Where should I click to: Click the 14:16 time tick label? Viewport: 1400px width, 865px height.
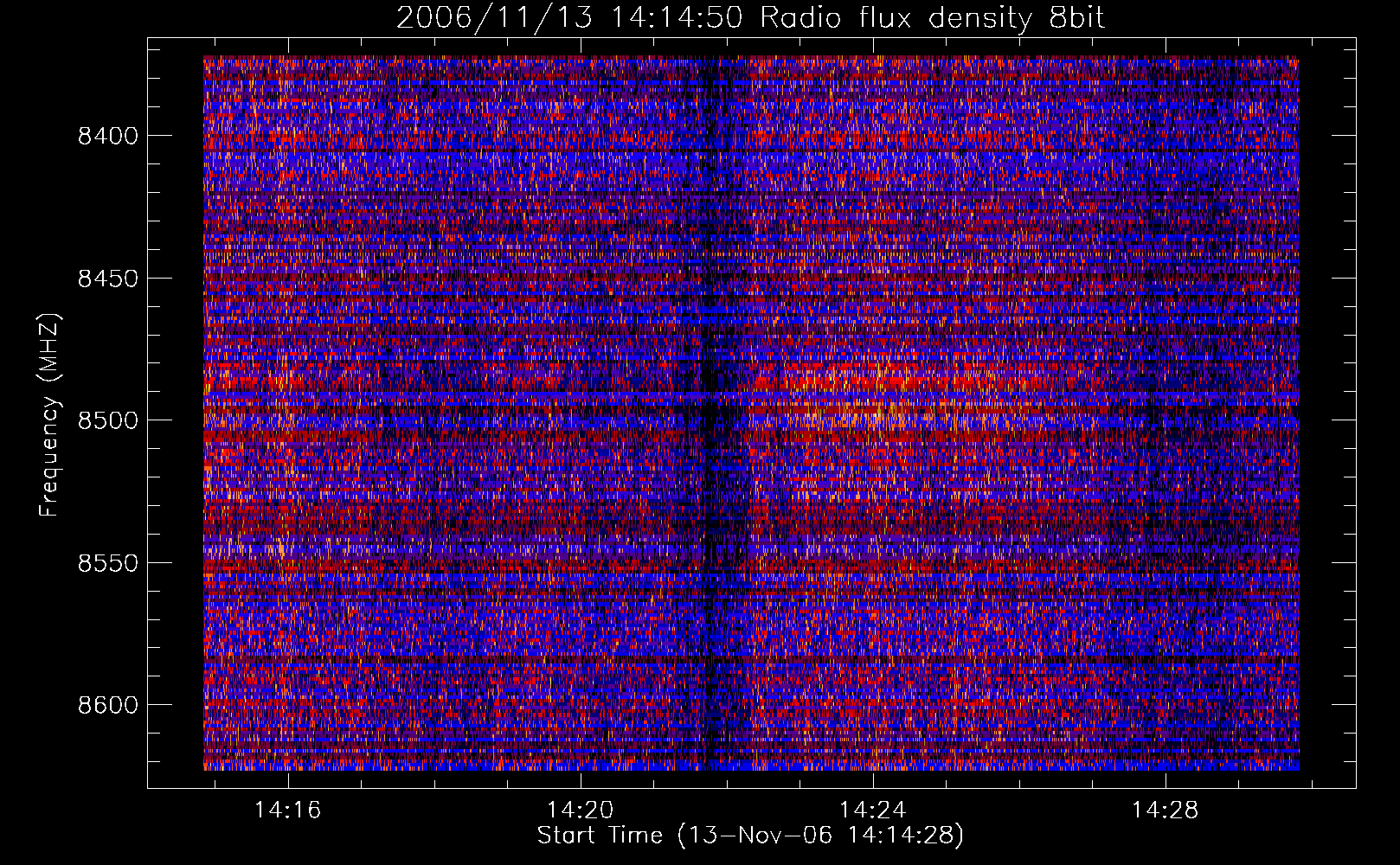[287, 811]
